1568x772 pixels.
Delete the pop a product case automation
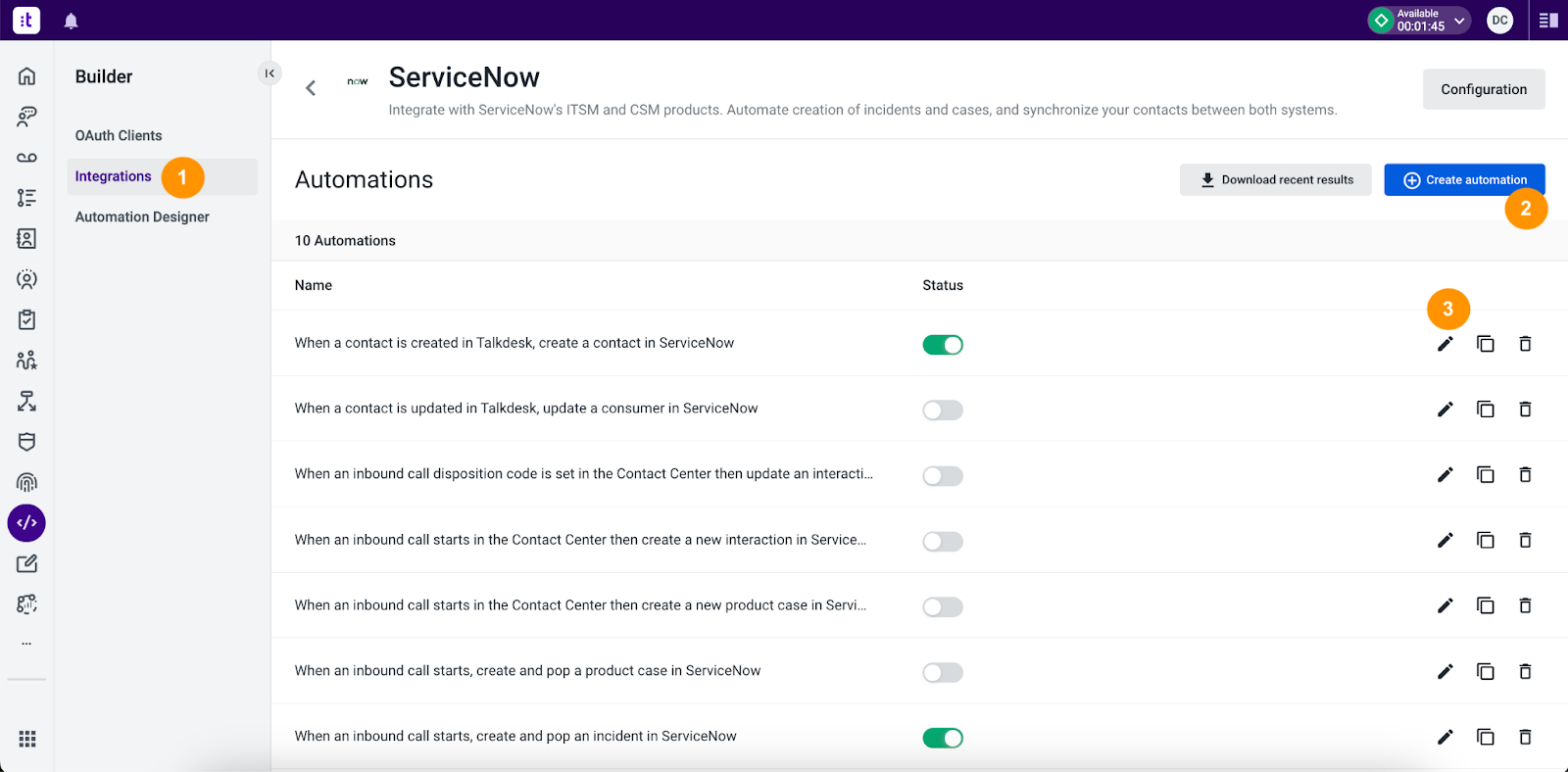click(x=1525, y=672)
